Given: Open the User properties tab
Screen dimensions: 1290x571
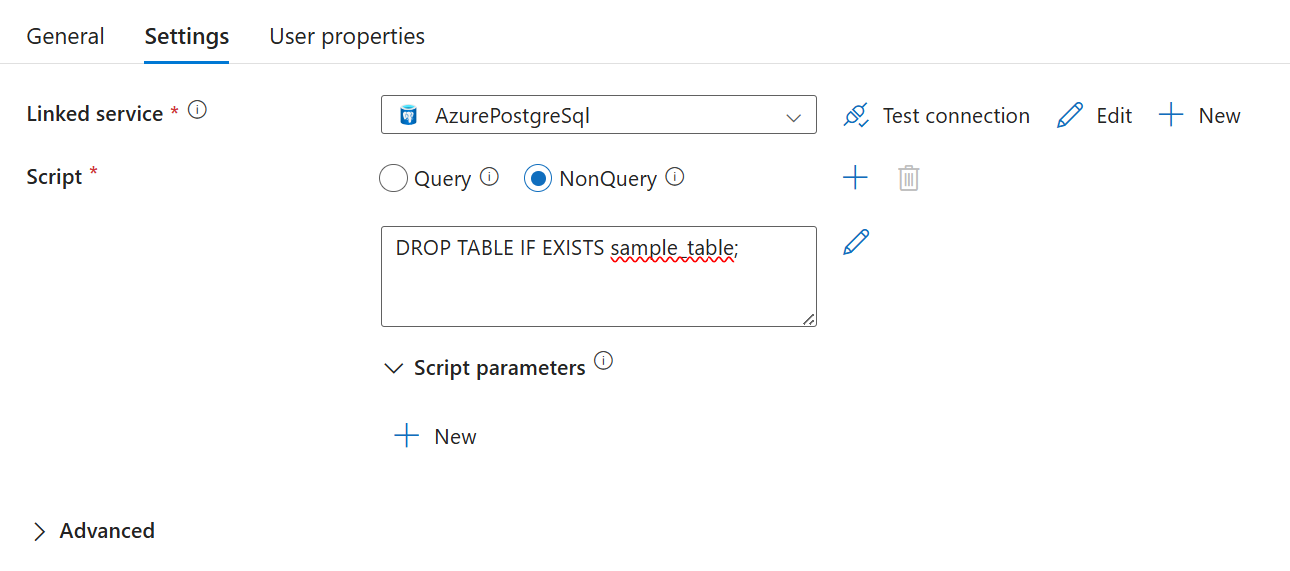Looking at the screenshot, I should pos(346,37).
